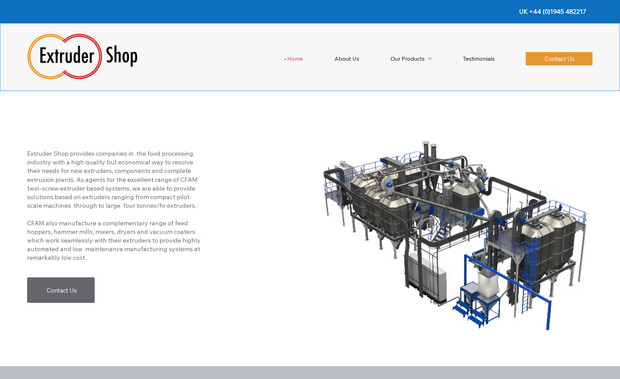This screenshot has width=620, height=379.
Task: Open the Testimonials page
Action: [478, 59]
